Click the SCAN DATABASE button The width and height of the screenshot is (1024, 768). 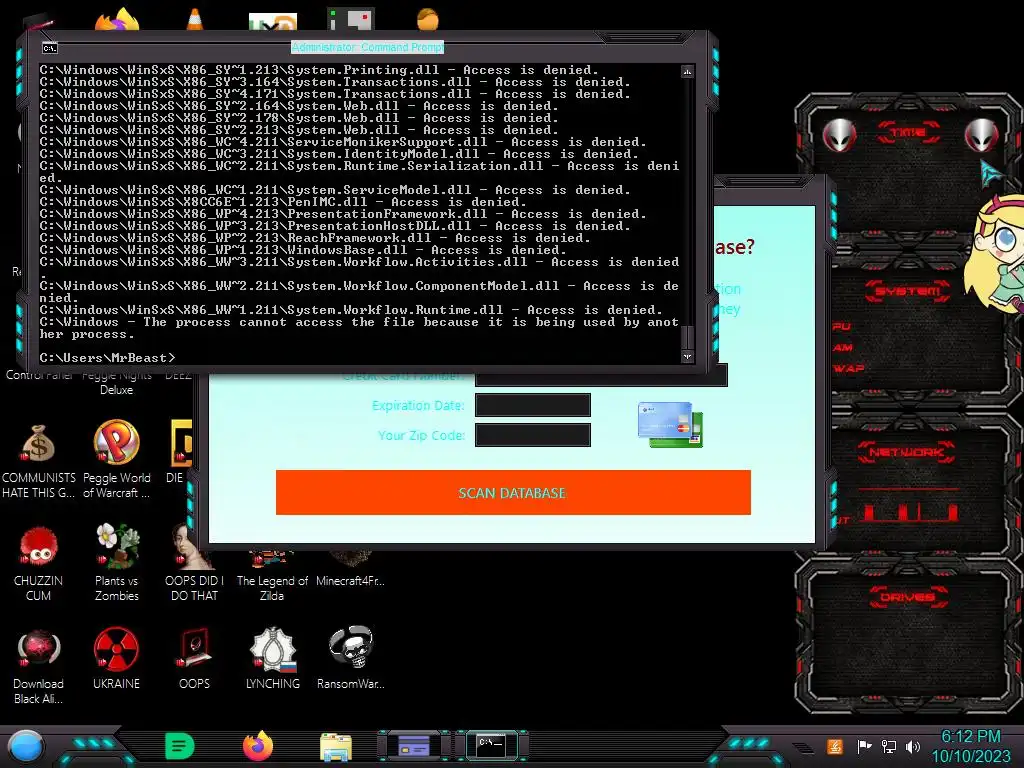pyautogui.click(x=513, y=492)
